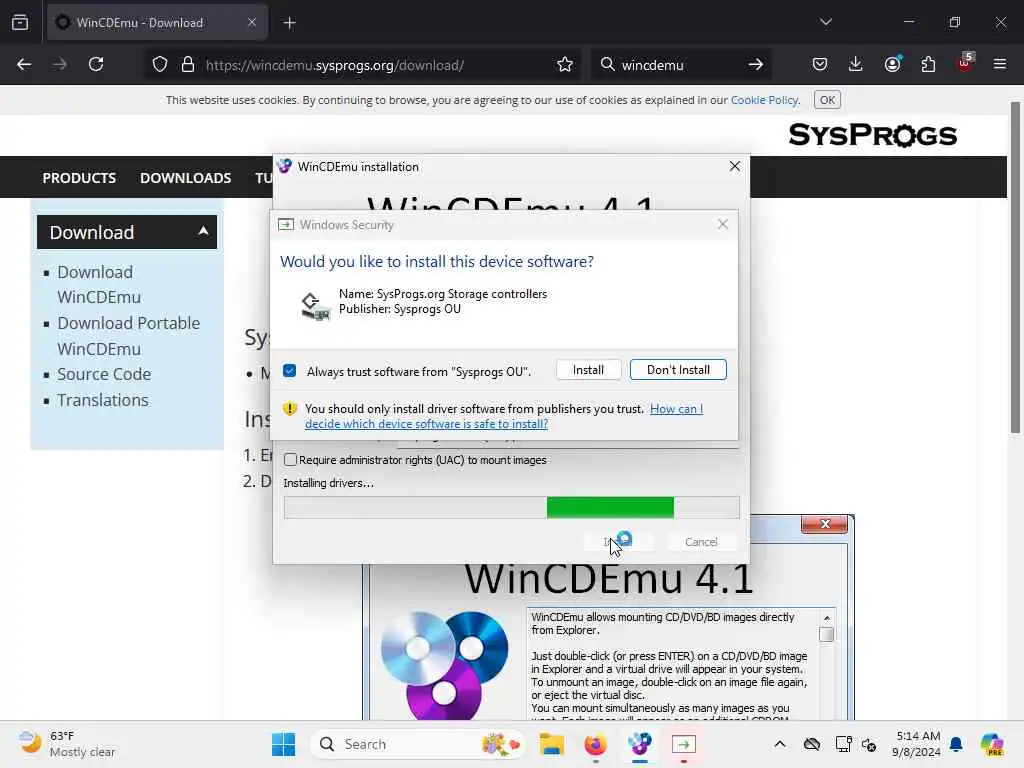Click the Firefox back arrow

(24, 65)
